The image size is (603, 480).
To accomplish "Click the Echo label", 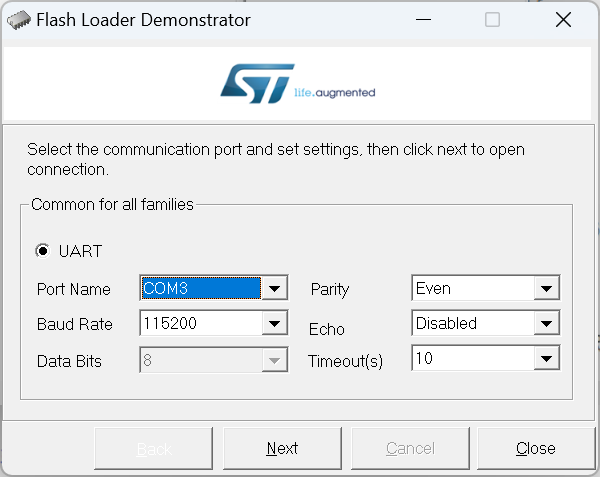I will pos(327,330).
